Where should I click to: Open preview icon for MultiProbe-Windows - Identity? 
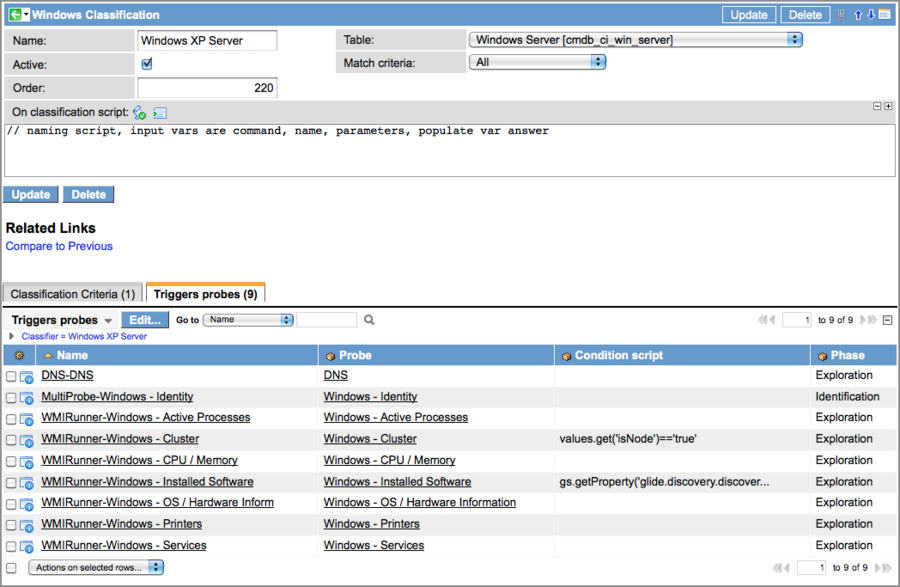pyautogui.click(x=26, y=398)
